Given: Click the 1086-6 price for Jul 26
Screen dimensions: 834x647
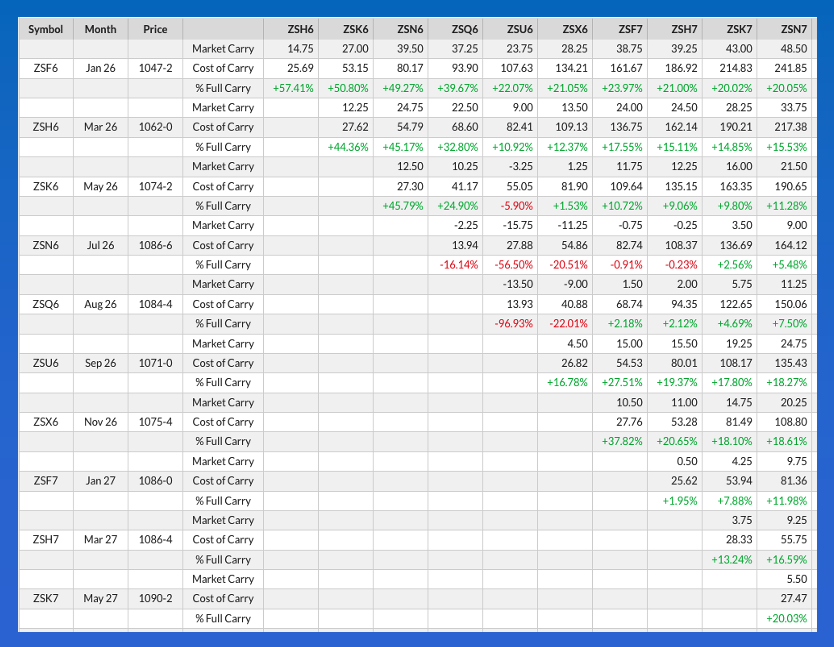Looking at the screenshot, I should (x=155, y=245).
